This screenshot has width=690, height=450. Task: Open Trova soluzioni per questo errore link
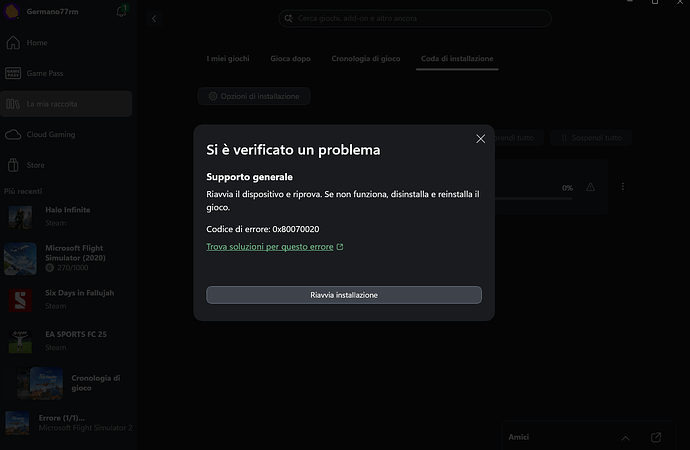point(274,246)
